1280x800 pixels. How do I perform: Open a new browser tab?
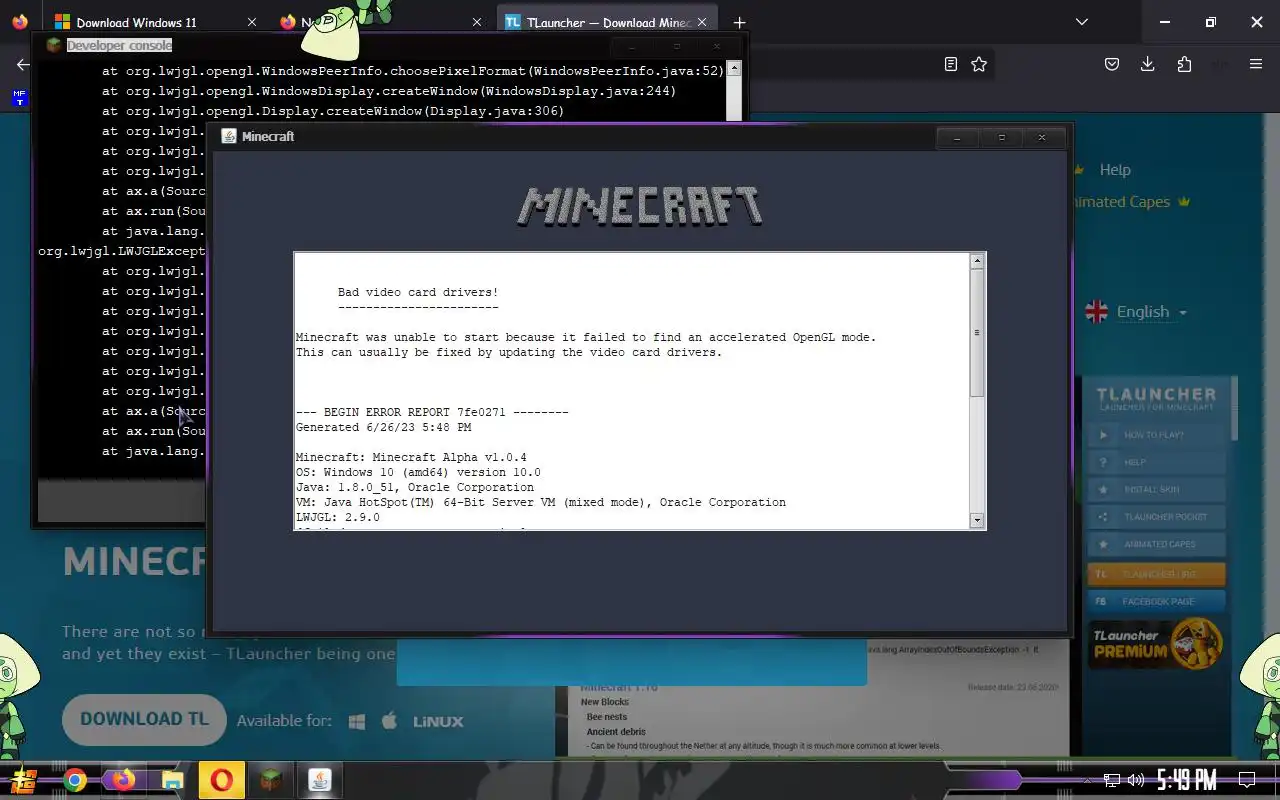tap(739, 22)
